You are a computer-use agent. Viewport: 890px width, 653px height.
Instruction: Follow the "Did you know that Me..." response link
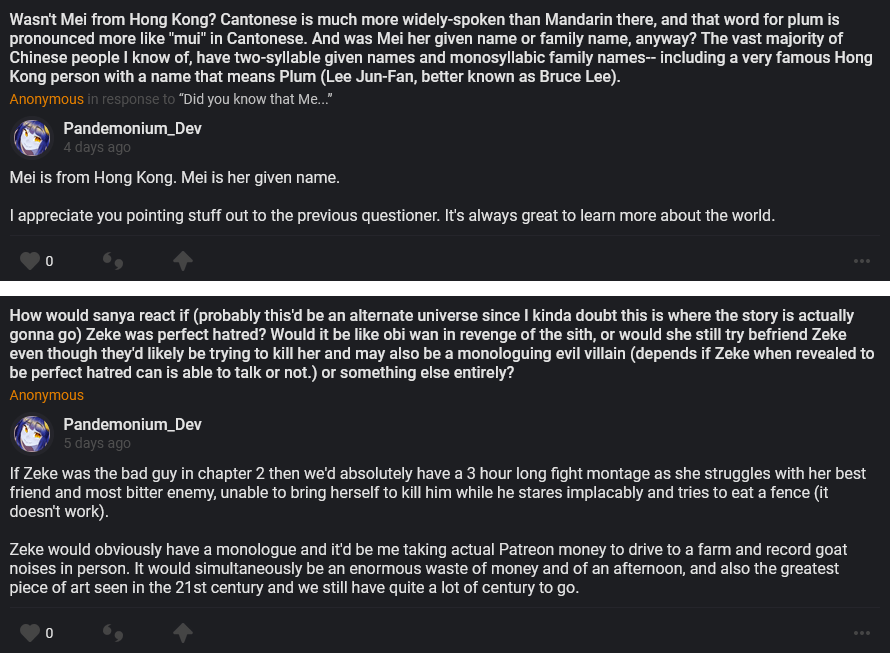pos(255,99)
